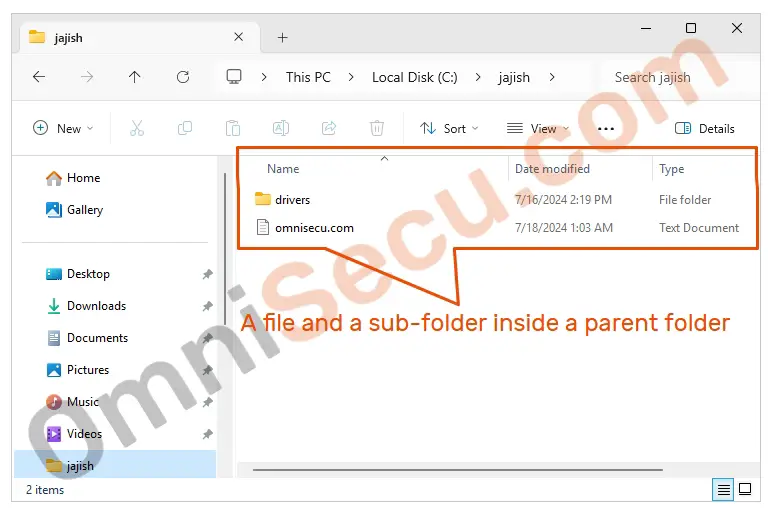Screen dimensions: 768x512
Task: Expand chevron after jajish breadcrumb
Action: coord(552,77)
